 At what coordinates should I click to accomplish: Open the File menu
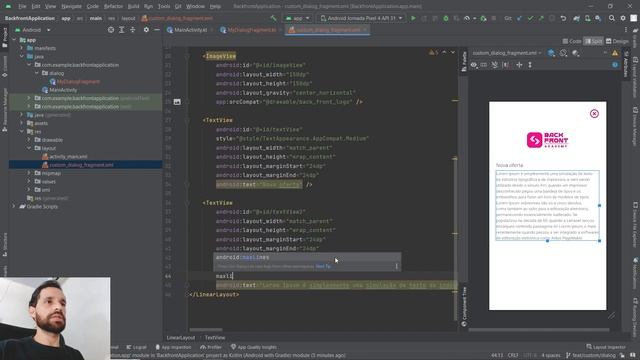[x=22, y=7]
